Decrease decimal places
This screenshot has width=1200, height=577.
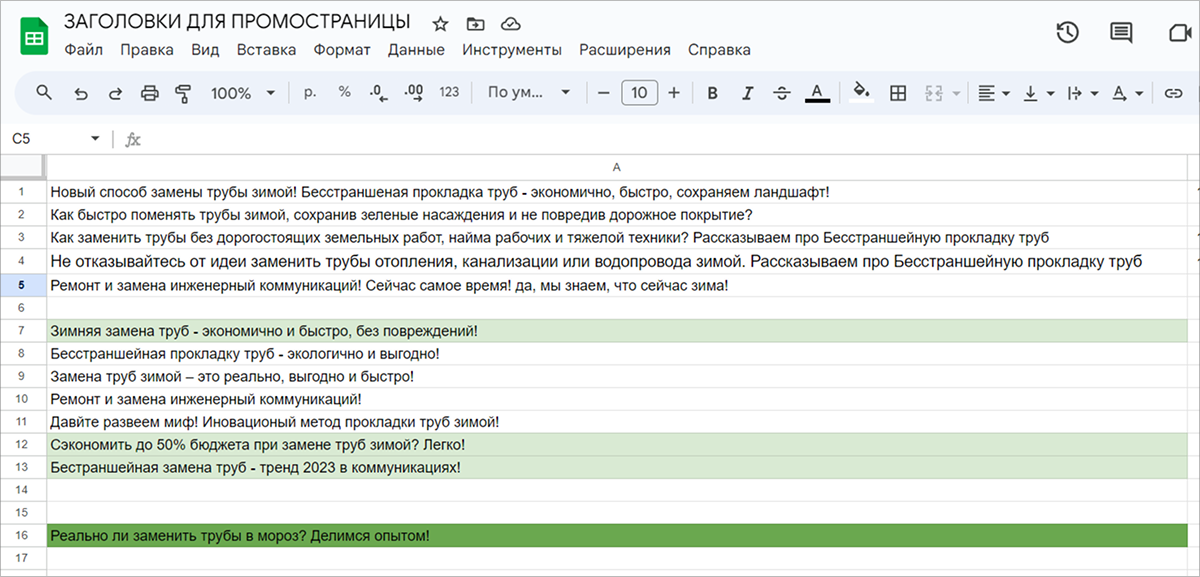click(378, 93)
